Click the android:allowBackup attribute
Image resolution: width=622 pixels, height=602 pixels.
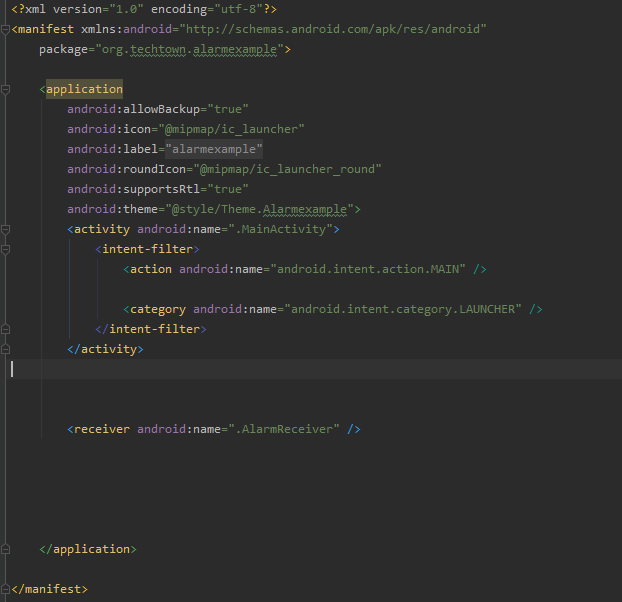(x=134, y=109)
